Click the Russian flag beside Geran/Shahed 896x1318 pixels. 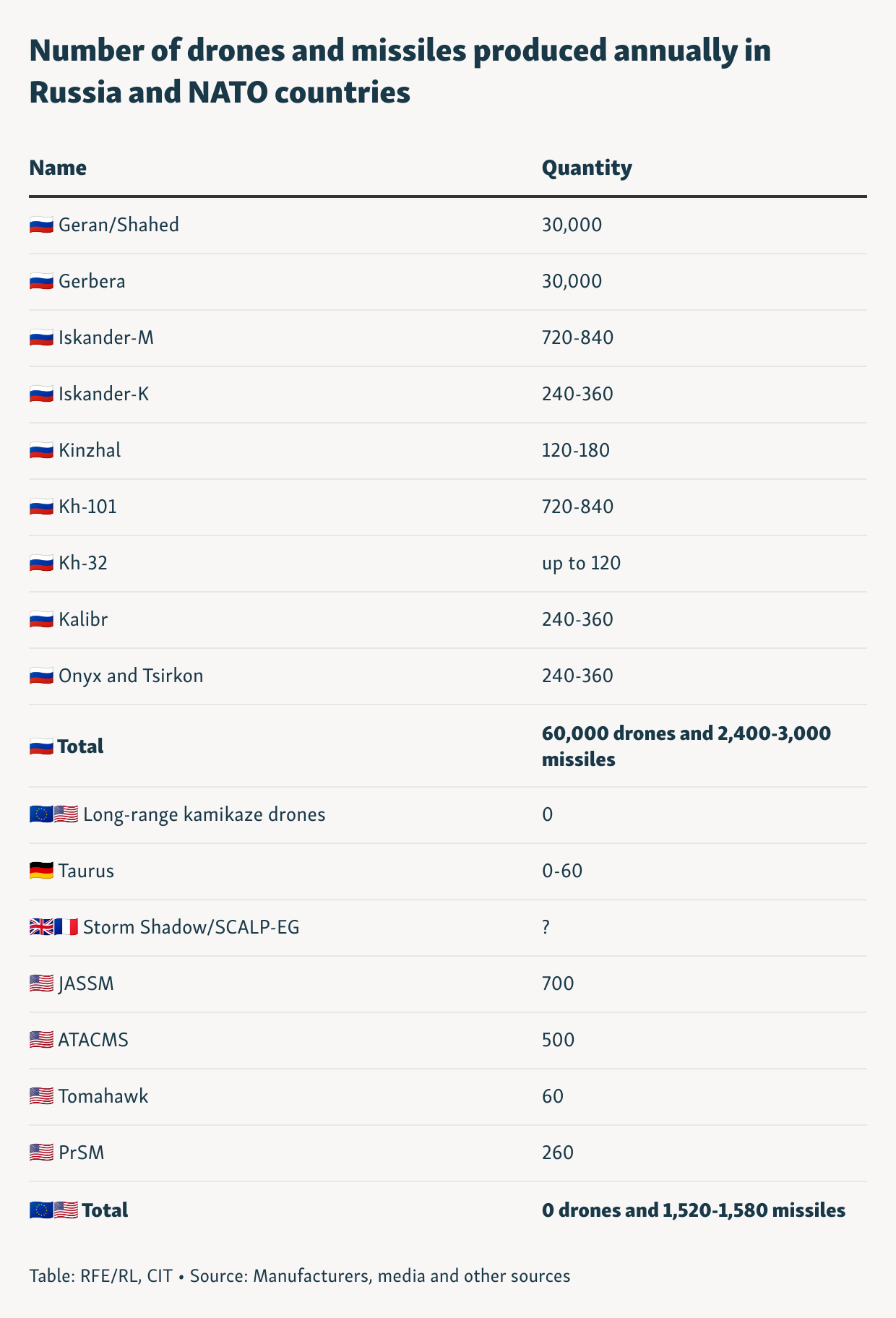point(41,225)
